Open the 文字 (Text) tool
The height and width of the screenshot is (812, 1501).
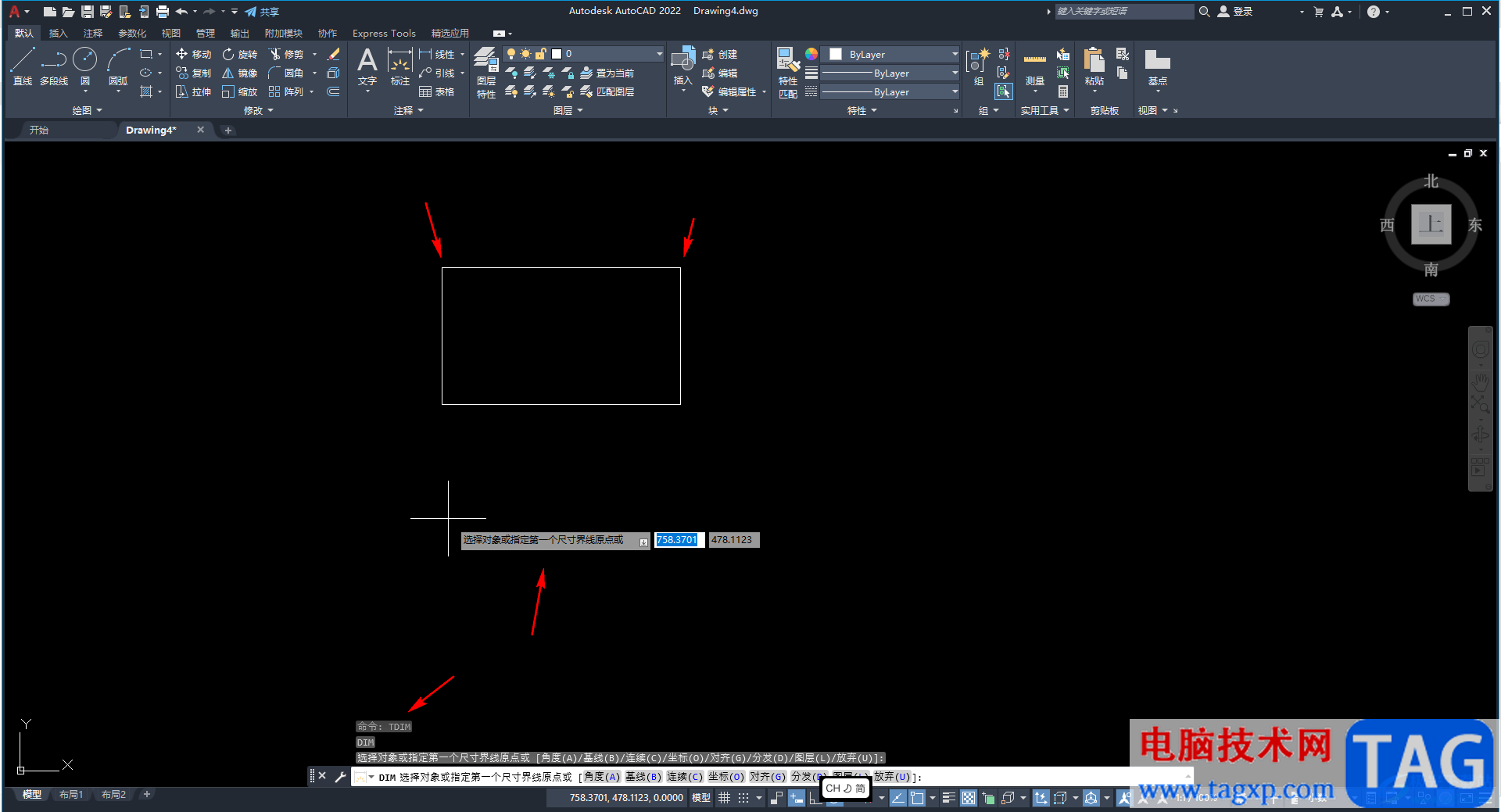coord(367,66)
